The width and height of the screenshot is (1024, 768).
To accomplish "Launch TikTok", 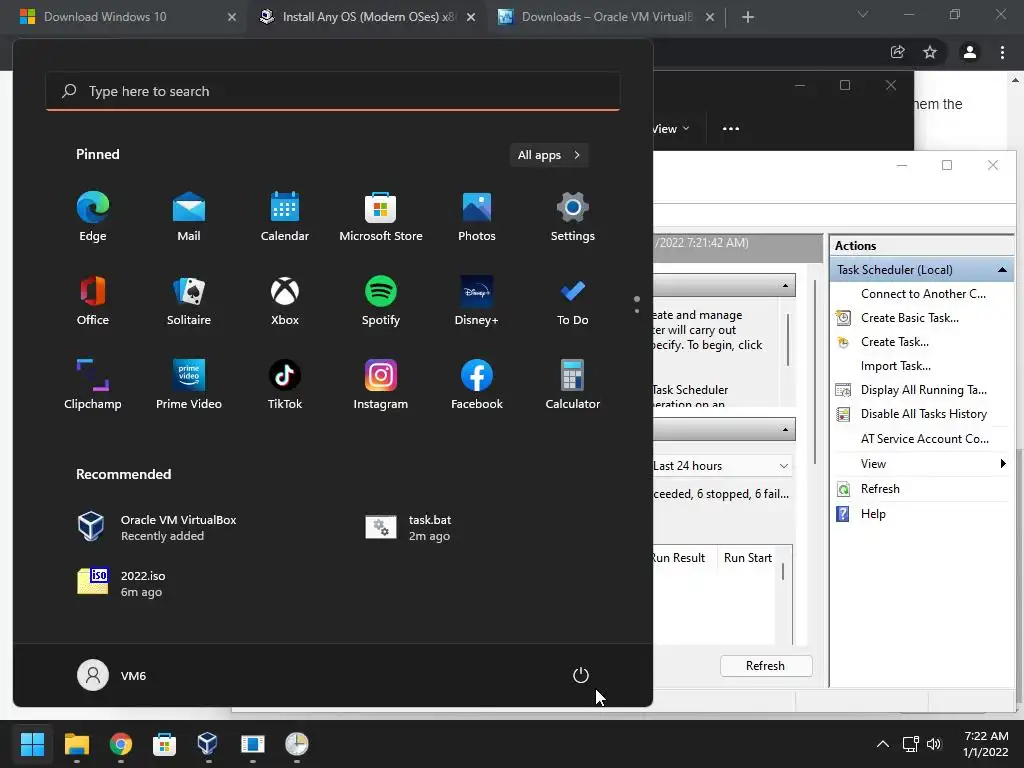I will point(285,385).
